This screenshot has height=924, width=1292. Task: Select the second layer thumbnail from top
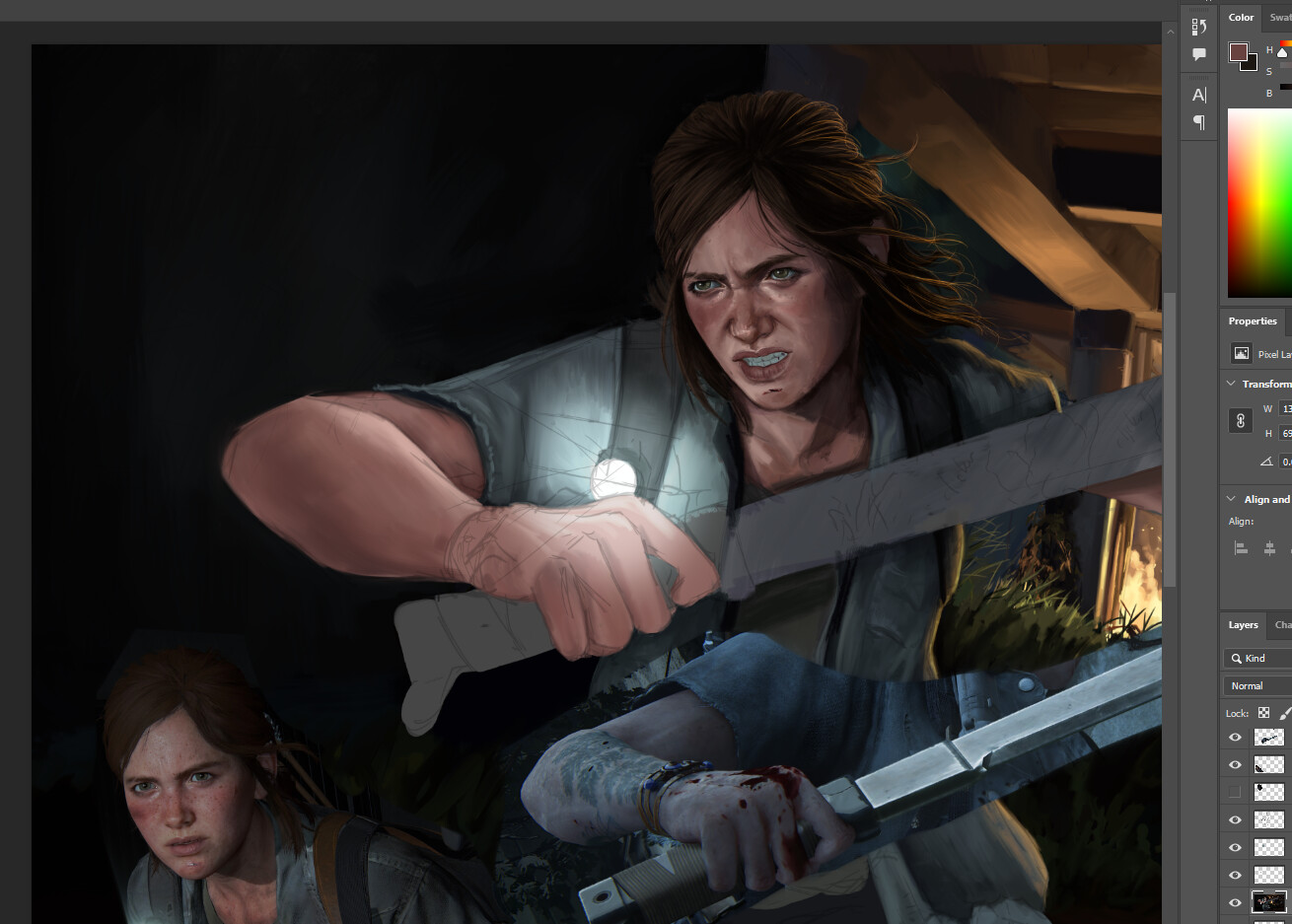(1268, 765)
